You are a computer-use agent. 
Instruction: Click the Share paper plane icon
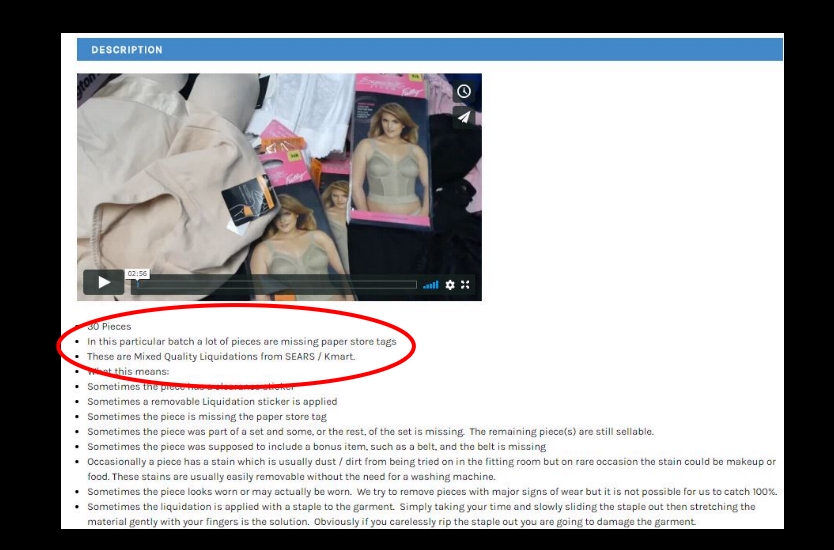tap(464, 117)
